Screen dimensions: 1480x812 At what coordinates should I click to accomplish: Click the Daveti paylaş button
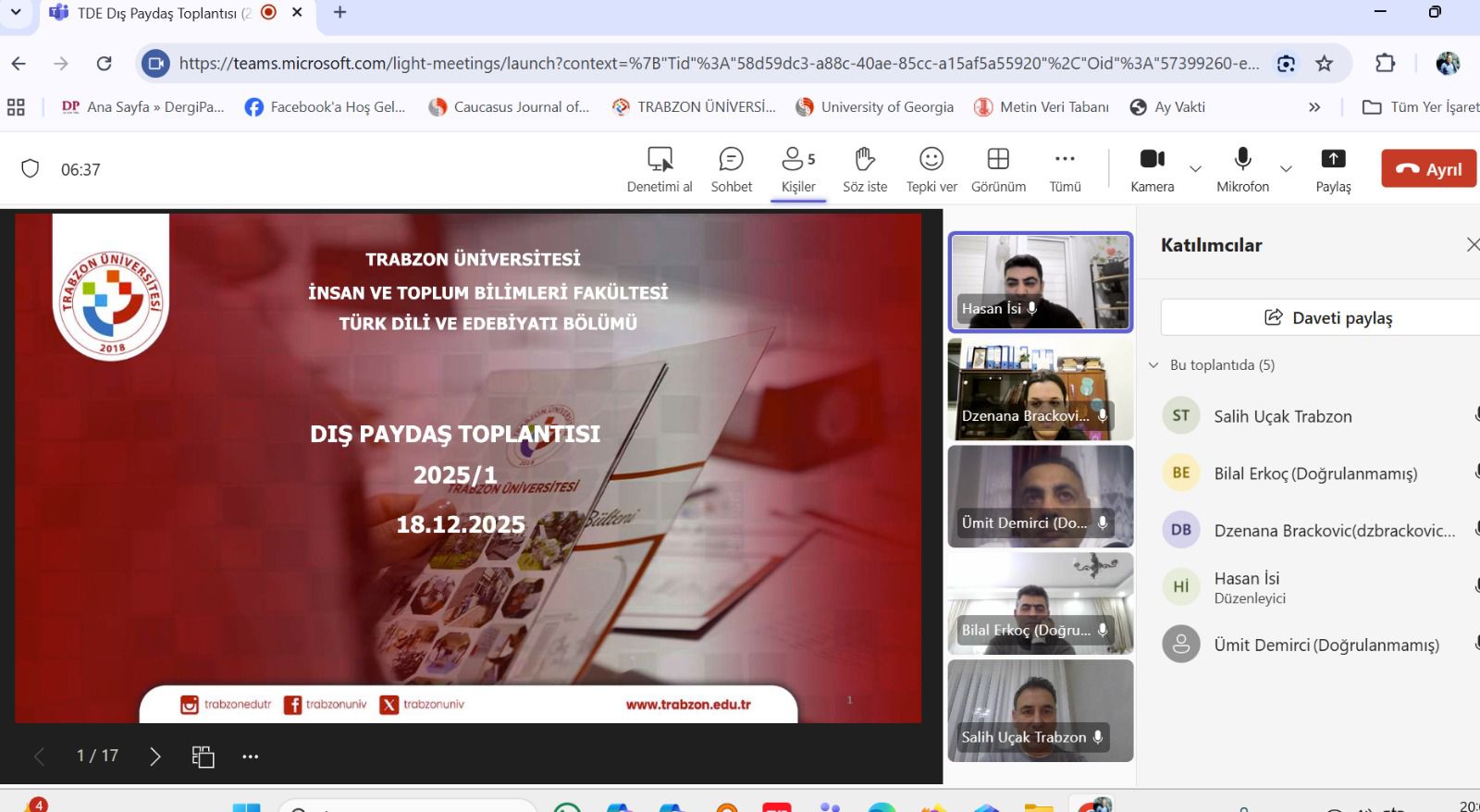tap(1327, 317)
